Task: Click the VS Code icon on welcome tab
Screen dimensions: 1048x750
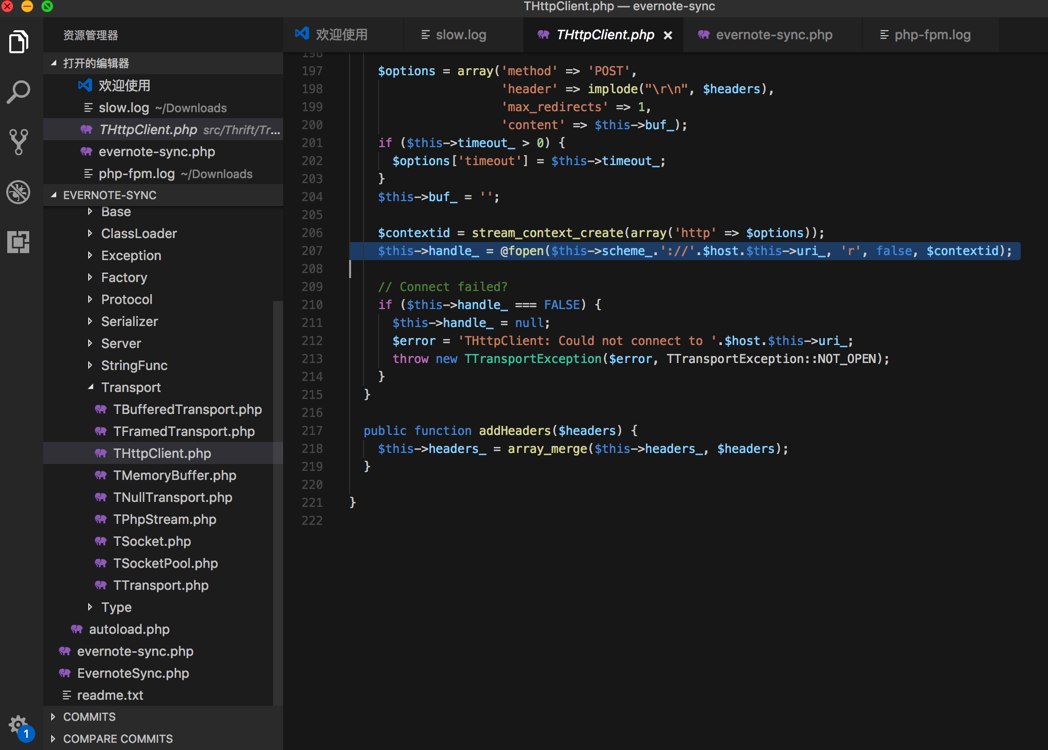Action: coord(302,34)
